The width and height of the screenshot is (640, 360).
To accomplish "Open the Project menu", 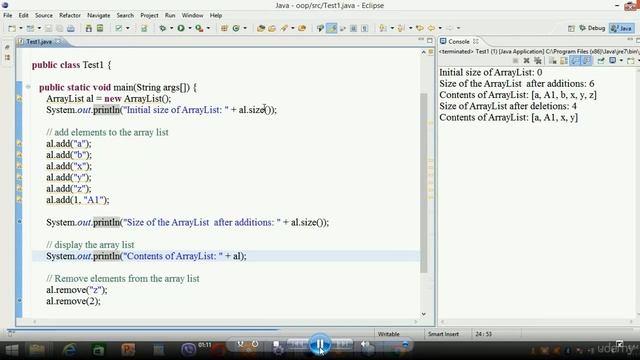I will tap(149, 15).
